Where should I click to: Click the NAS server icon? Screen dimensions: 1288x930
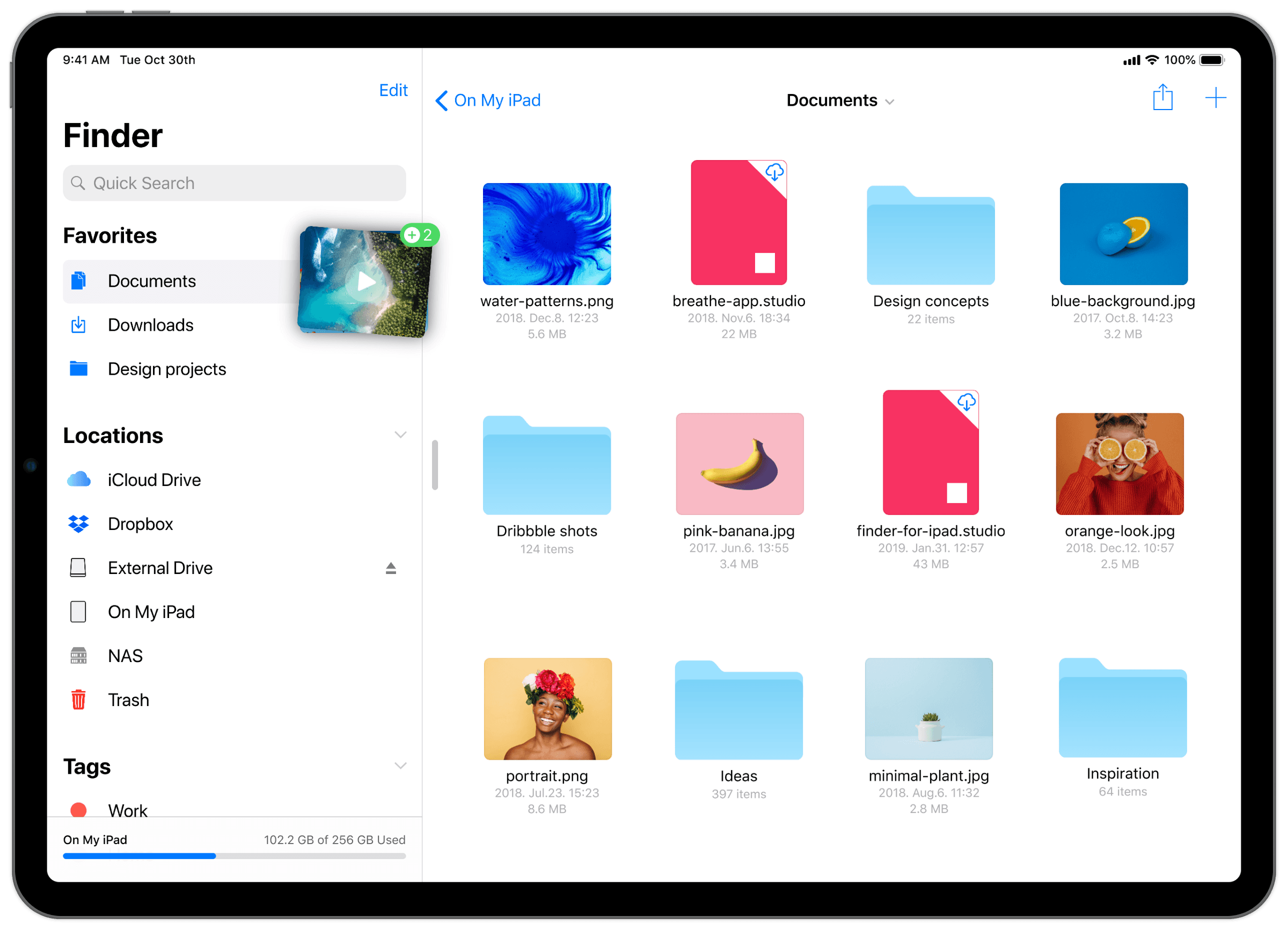78,656
